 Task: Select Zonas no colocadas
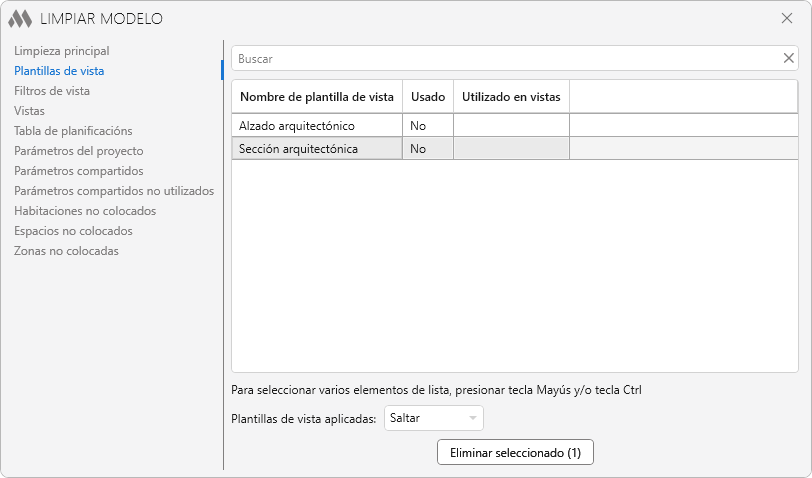(x=66, y=250)
